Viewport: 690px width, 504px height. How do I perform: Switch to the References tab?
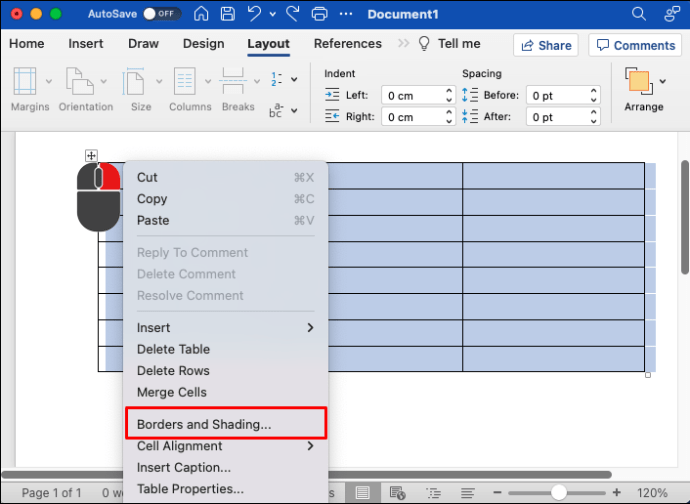coord(347,44)
